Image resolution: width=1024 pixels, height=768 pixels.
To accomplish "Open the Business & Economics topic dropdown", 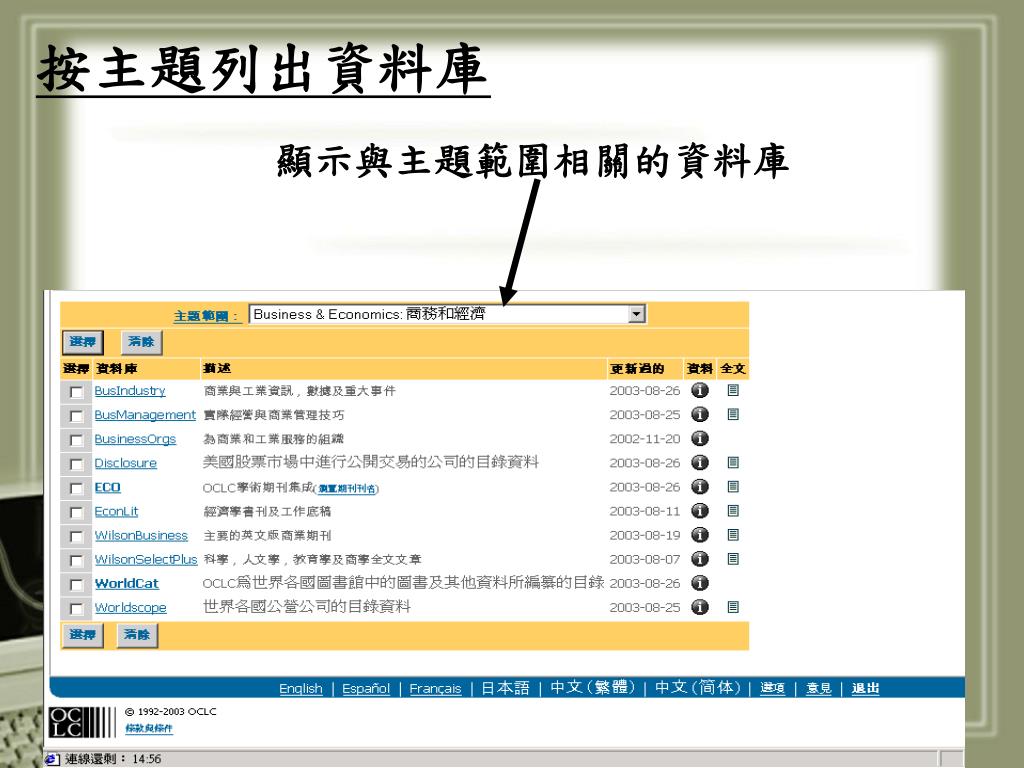I will click(447, 314).
